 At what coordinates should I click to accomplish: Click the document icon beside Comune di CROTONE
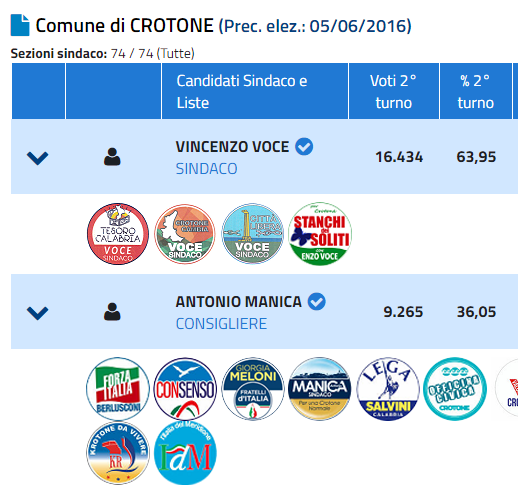[x=20, y=25]
